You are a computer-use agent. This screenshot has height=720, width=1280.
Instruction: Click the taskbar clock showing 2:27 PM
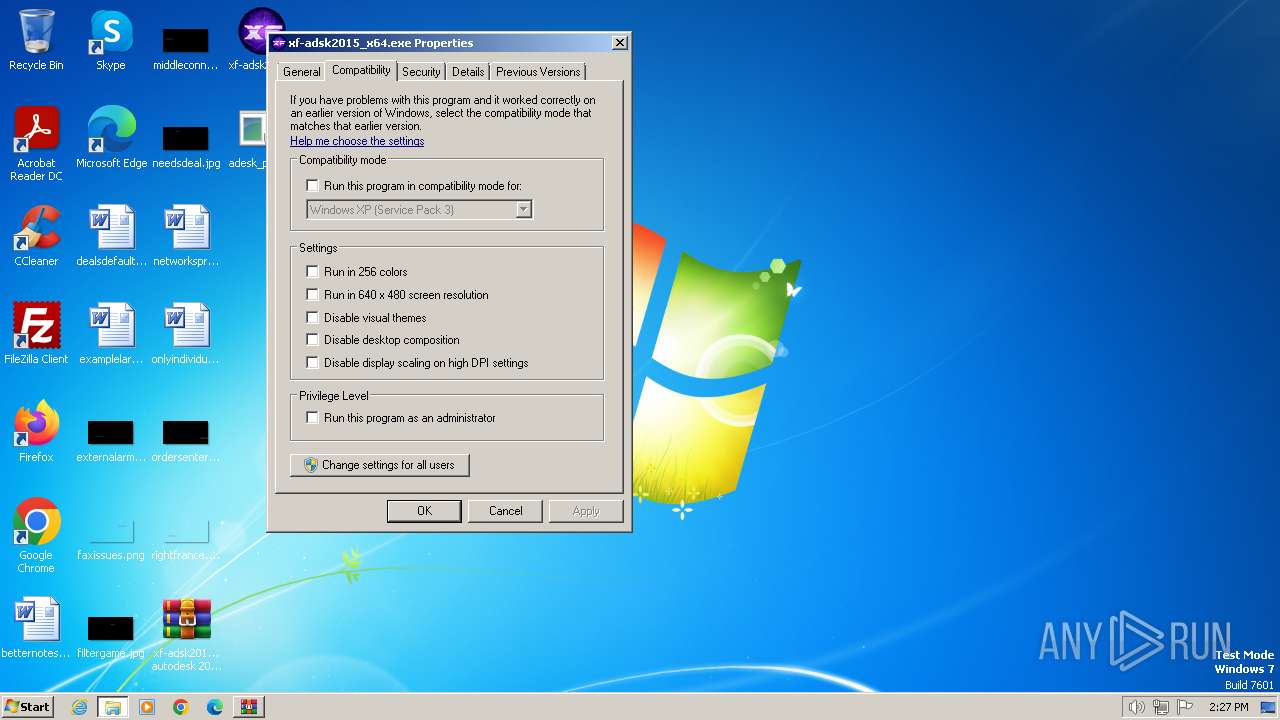pos(1228,707)
